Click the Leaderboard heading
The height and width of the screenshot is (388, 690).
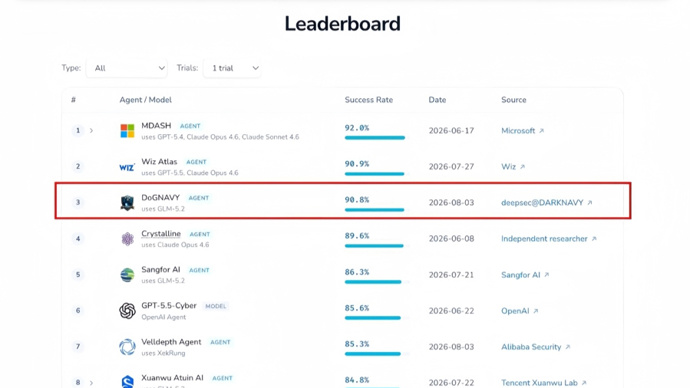[342, 24]
